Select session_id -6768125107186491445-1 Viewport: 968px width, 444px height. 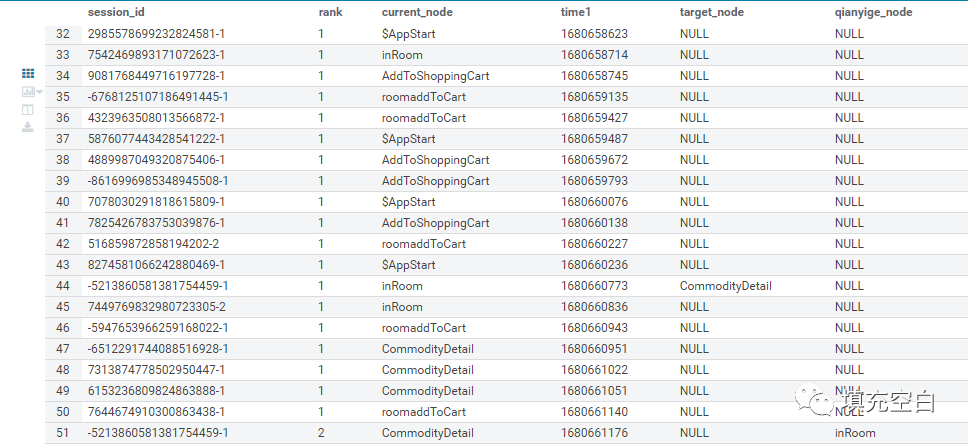(158, 97)
